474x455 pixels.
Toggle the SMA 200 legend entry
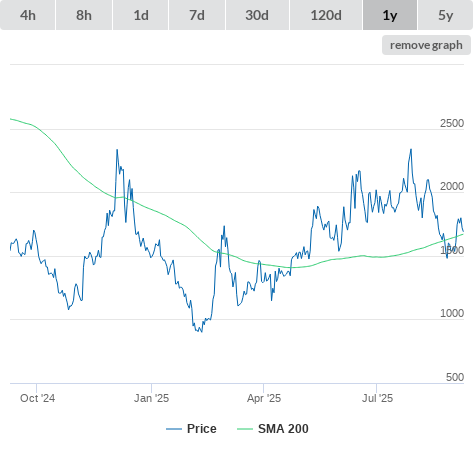pos(283,429)
